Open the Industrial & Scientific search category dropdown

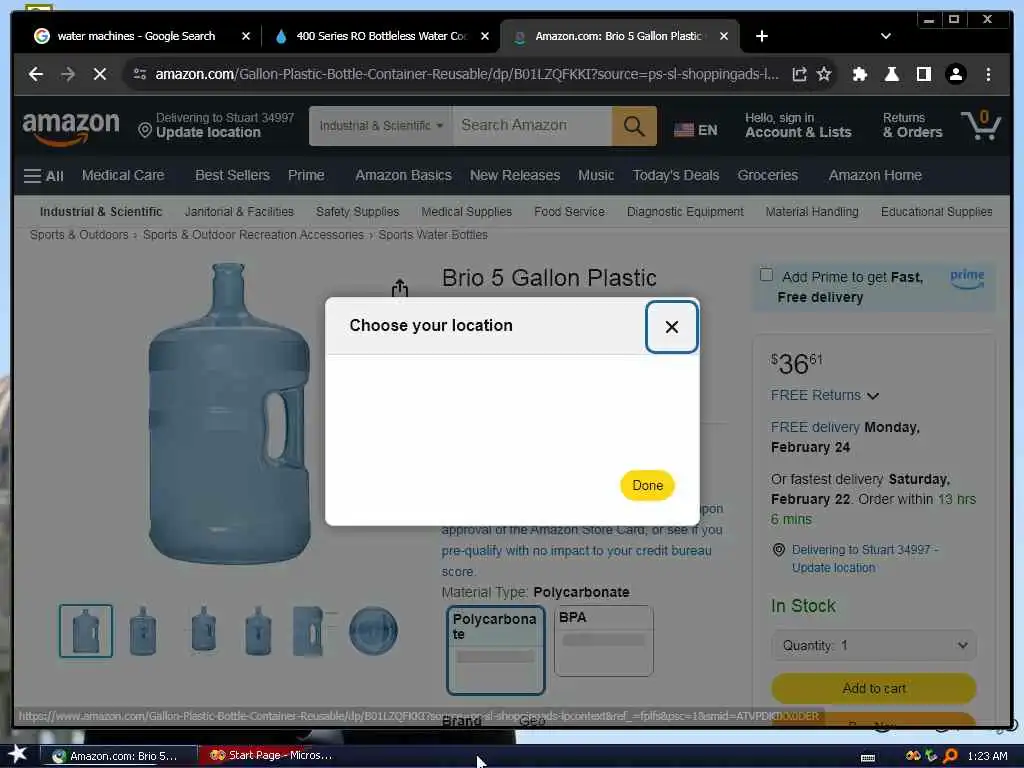[x=381, y=125]
